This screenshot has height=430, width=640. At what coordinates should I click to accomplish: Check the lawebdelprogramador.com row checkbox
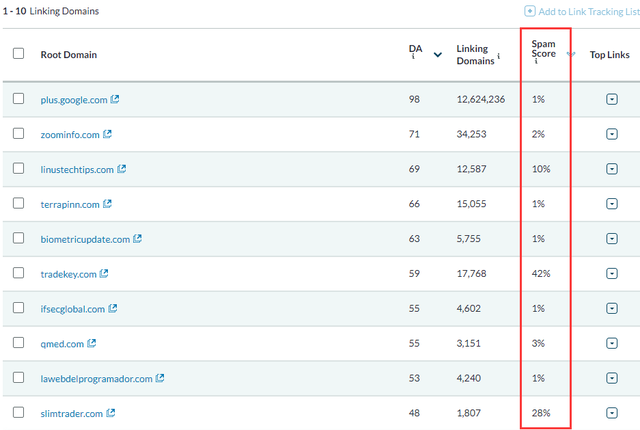(x=18, y=377)
